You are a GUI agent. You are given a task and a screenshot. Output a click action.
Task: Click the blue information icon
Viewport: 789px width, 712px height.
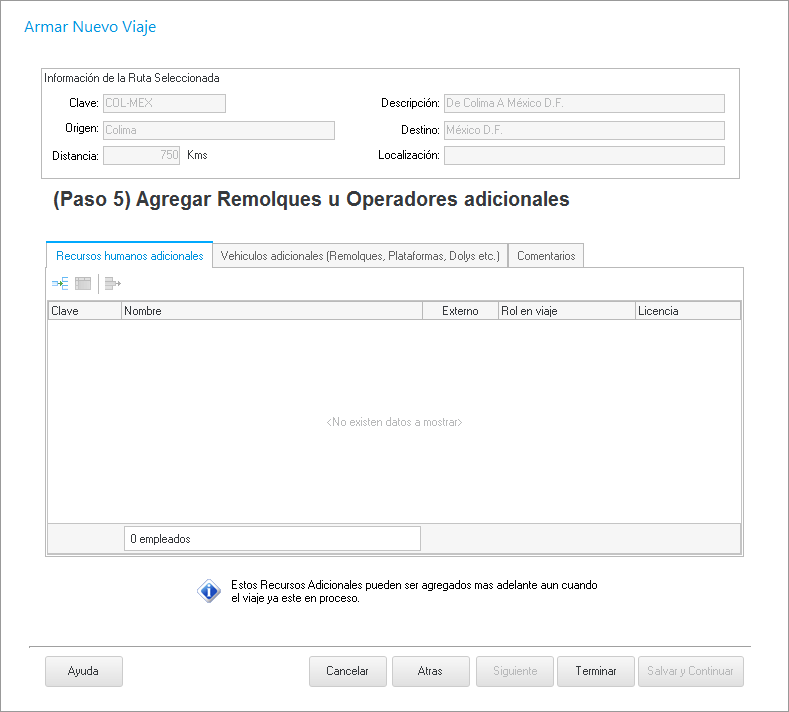(208, 591)
